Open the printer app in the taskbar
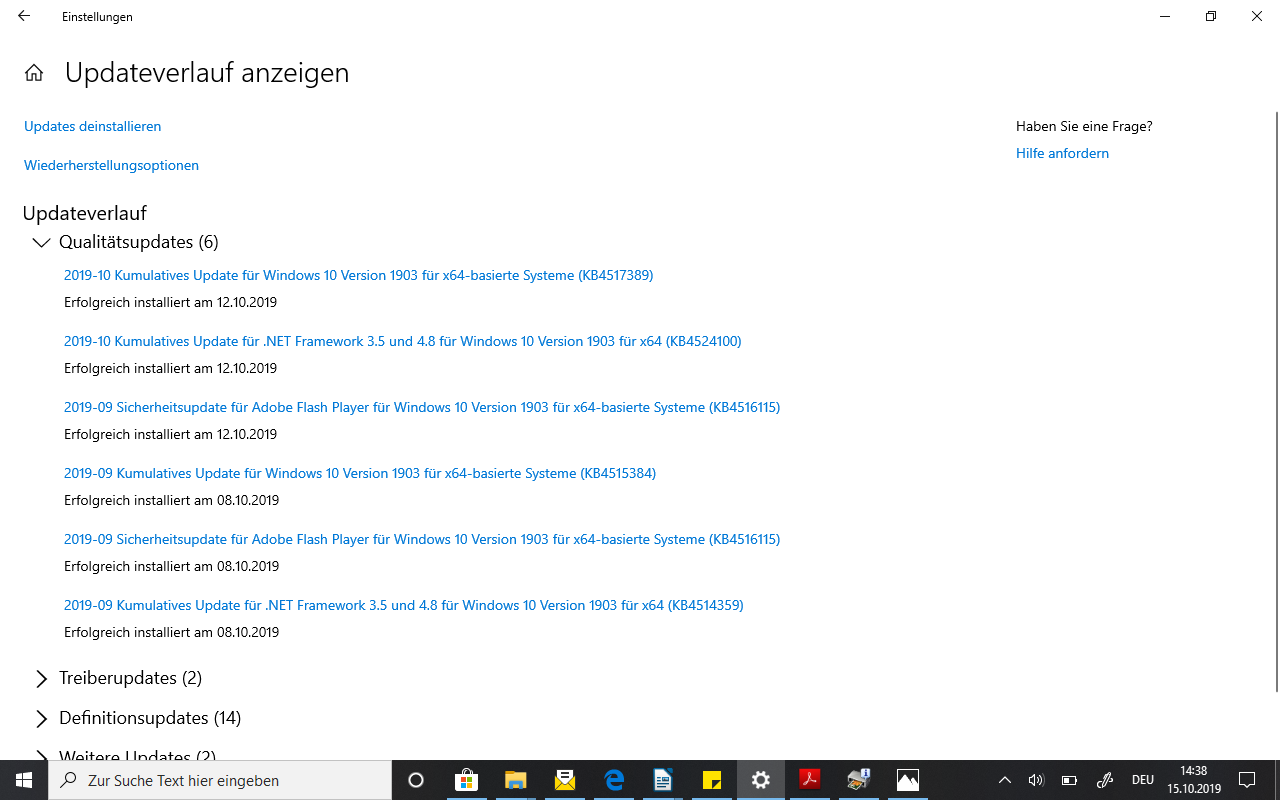This screenshot has width=1280, height=800. [859, 780]
